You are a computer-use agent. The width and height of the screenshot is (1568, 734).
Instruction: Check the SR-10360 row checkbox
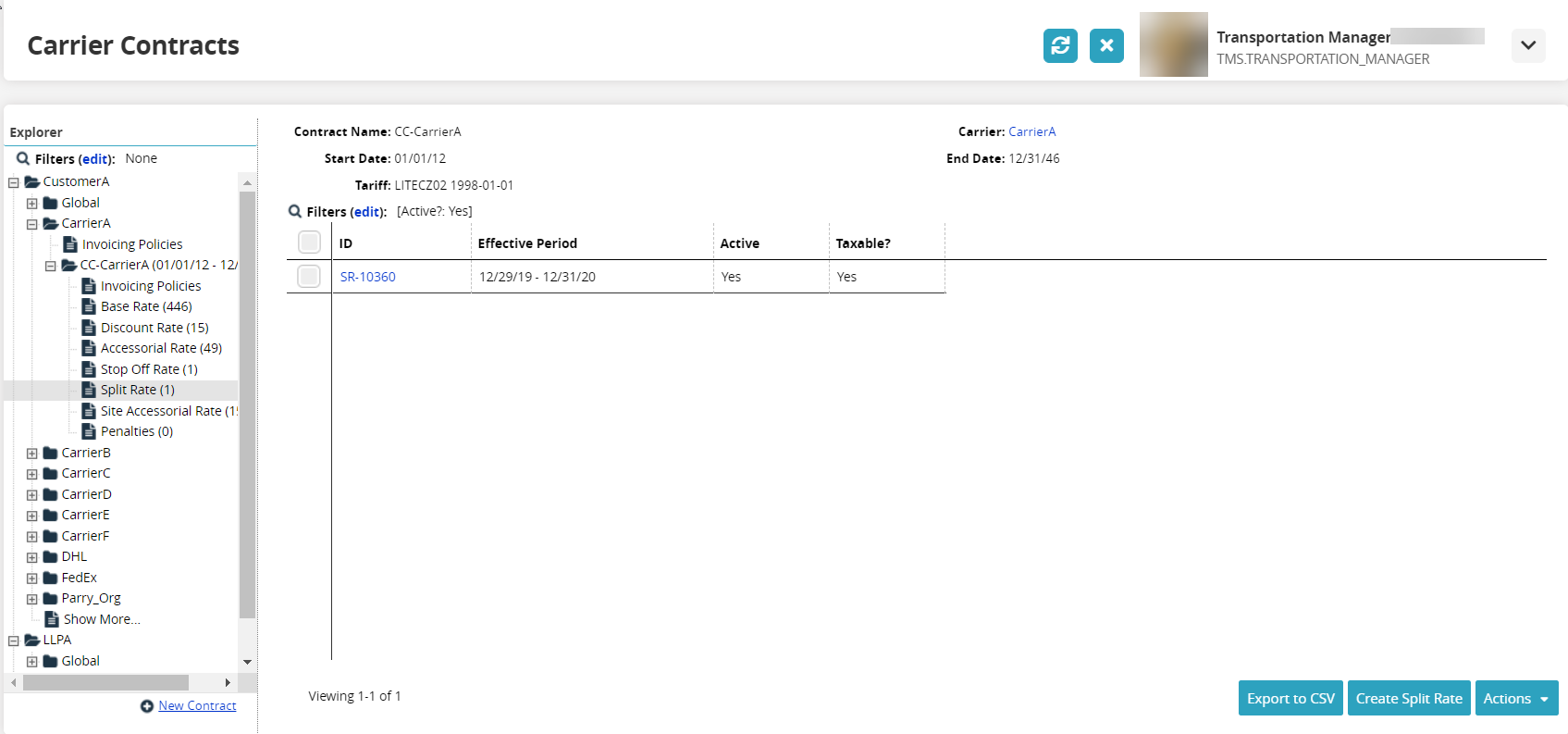309,276
